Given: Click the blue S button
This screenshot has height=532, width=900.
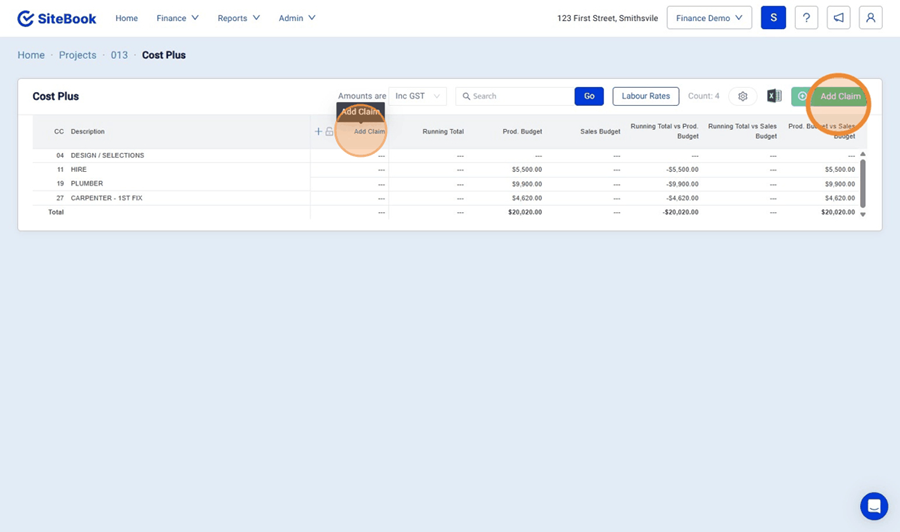Looking at the screenshot, I should pos(773,18).
